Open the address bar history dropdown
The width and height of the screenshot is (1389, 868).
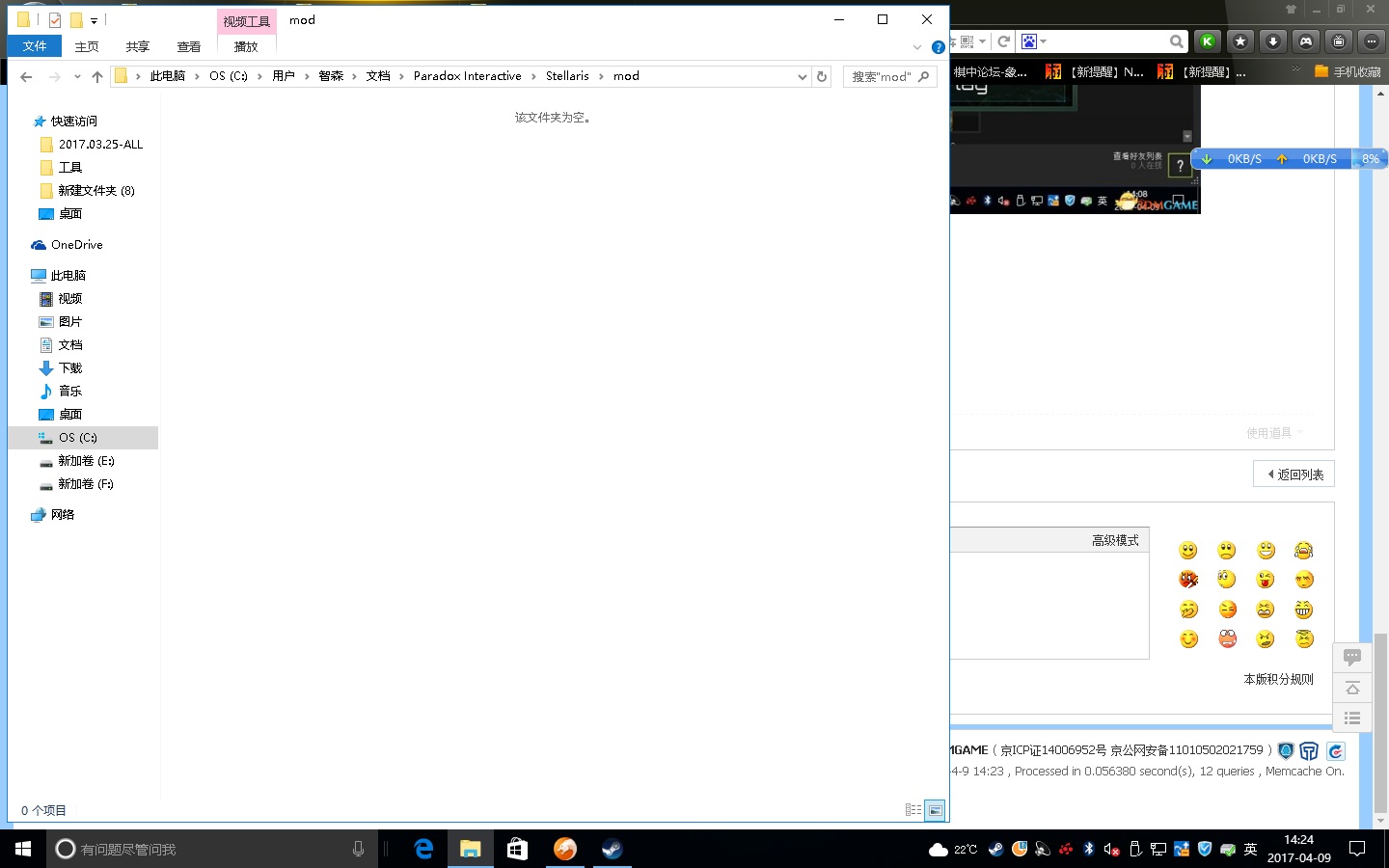tap(803, 77)
